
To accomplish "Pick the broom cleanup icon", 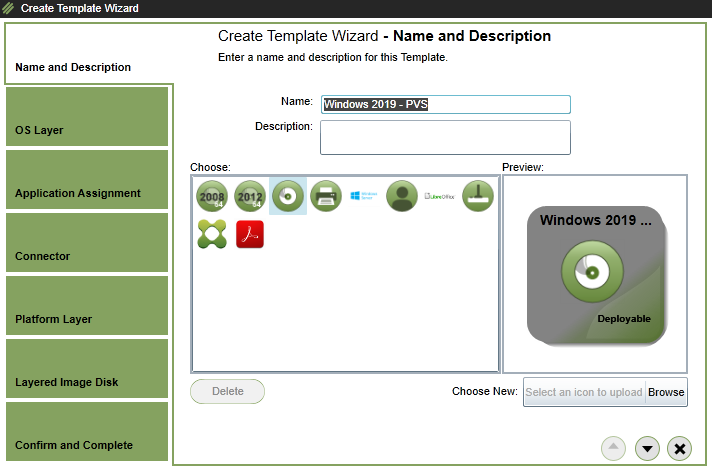I will point(478,197).
